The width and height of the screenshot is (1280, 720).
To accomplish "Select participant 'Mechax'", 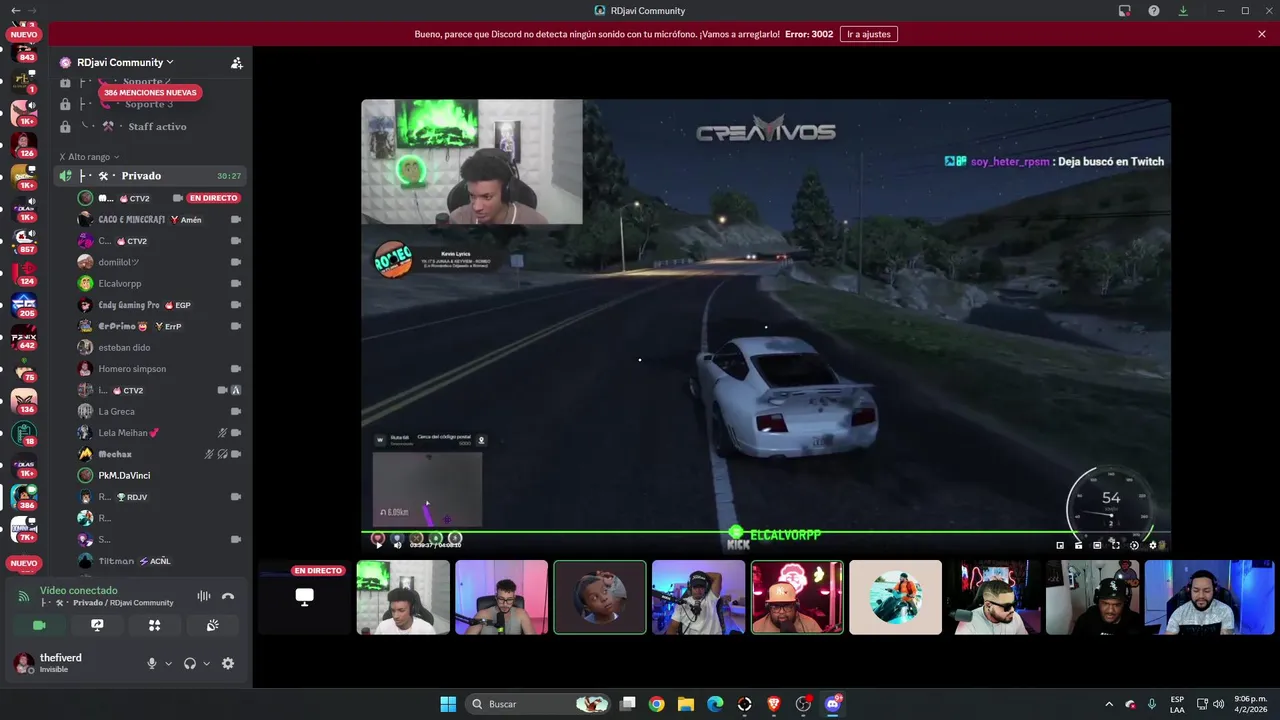I will pyautogui.click(x=160, y=454).
